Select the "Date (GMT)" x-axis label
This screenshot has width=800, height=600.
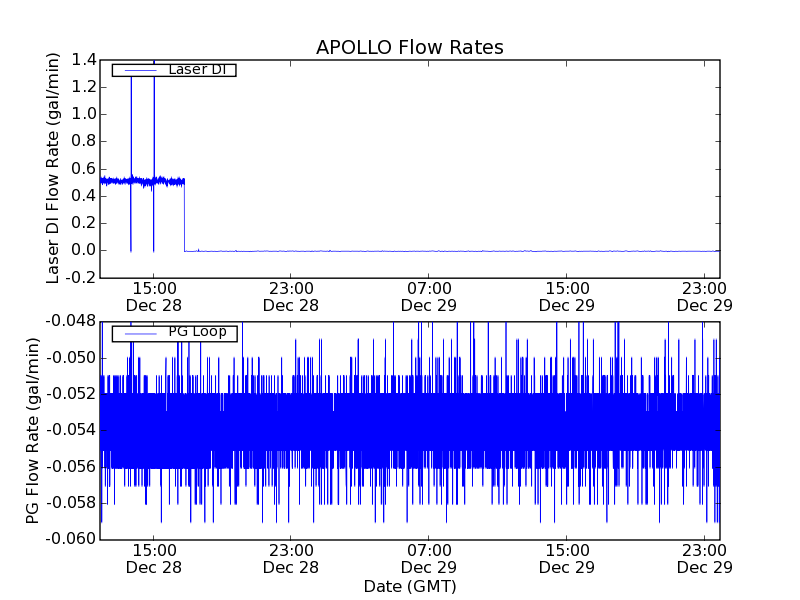(x=409, y=586)
